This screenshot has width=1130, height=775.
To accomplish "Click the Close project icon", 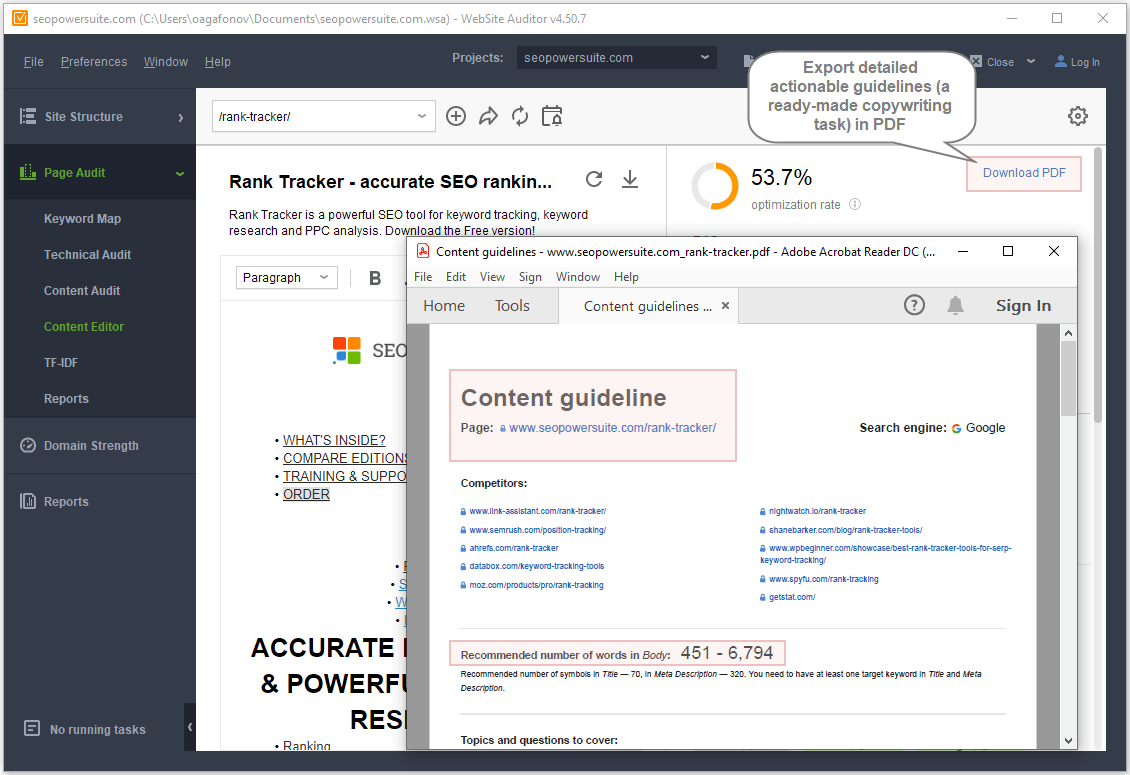I will pyautogui.click(x=976, y=61).
